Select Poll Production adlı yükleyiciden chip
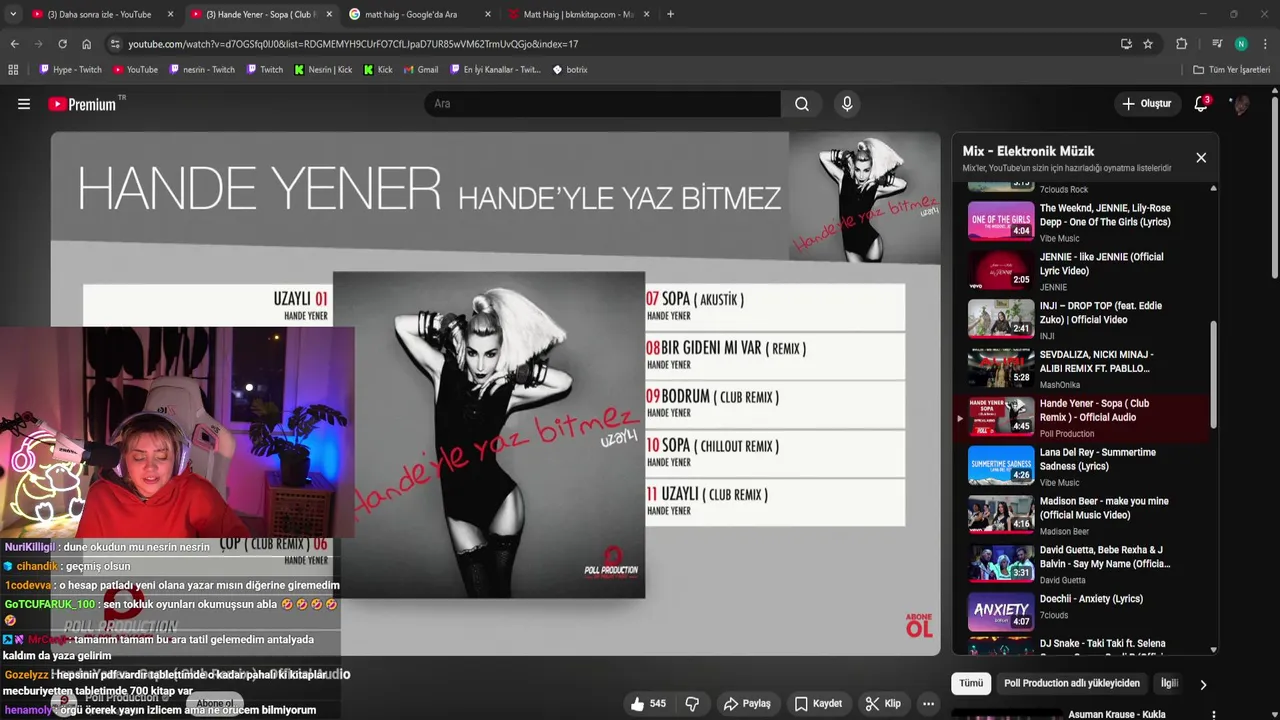This screenshot has height=720, width=1280. [x=1072, y=683]
